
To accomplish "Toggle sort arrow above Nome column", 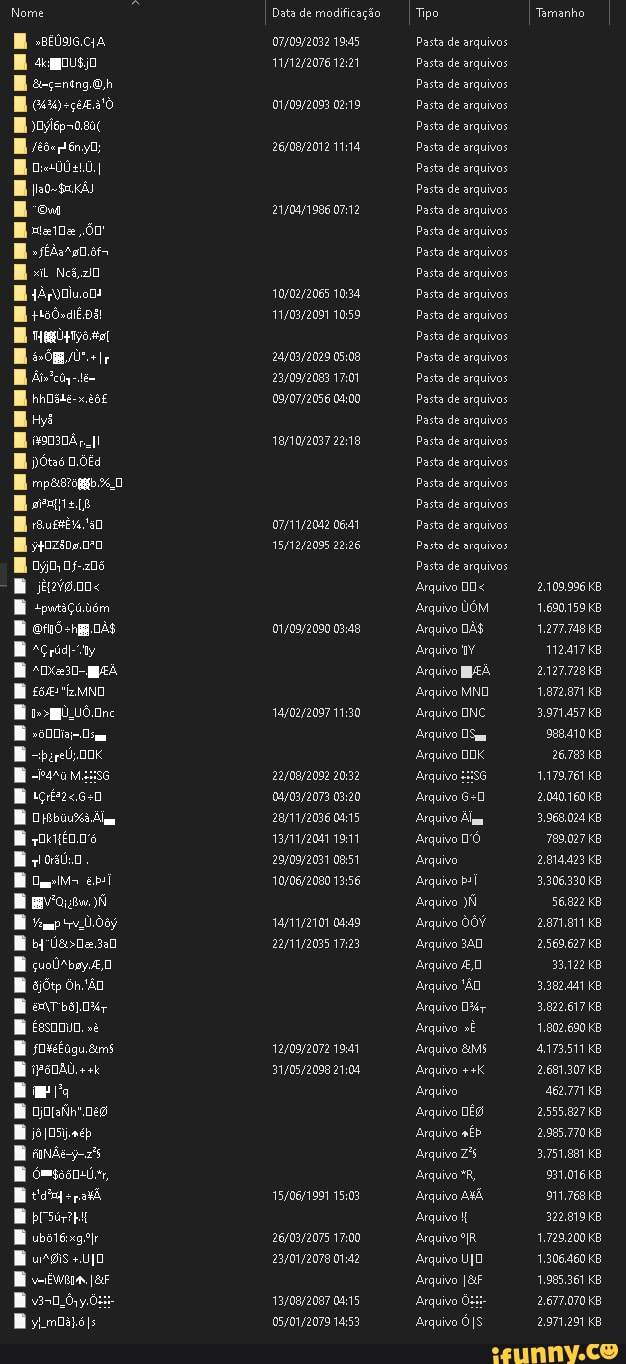I will coord(135,3).
